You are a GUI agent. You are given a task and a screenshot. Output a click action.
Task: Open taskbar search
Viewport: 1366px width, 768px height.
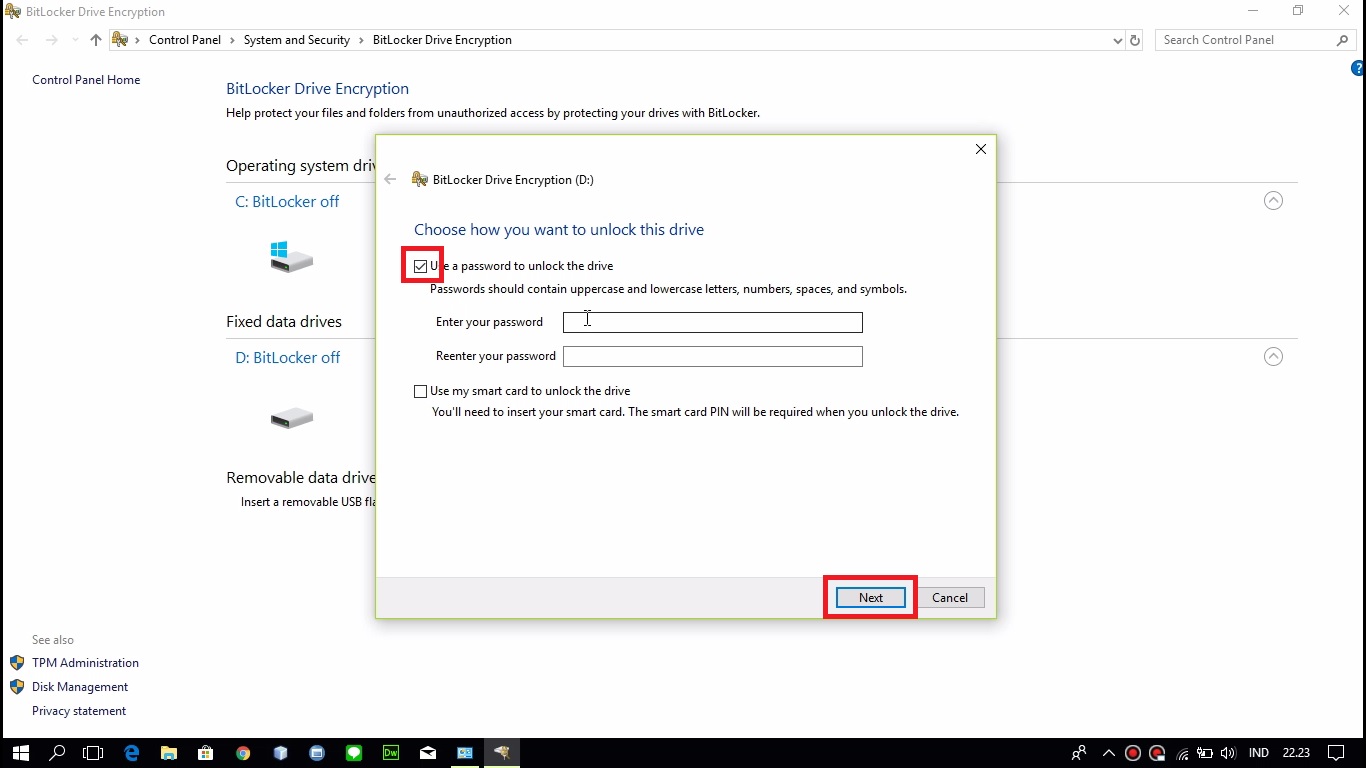point(57,753)
